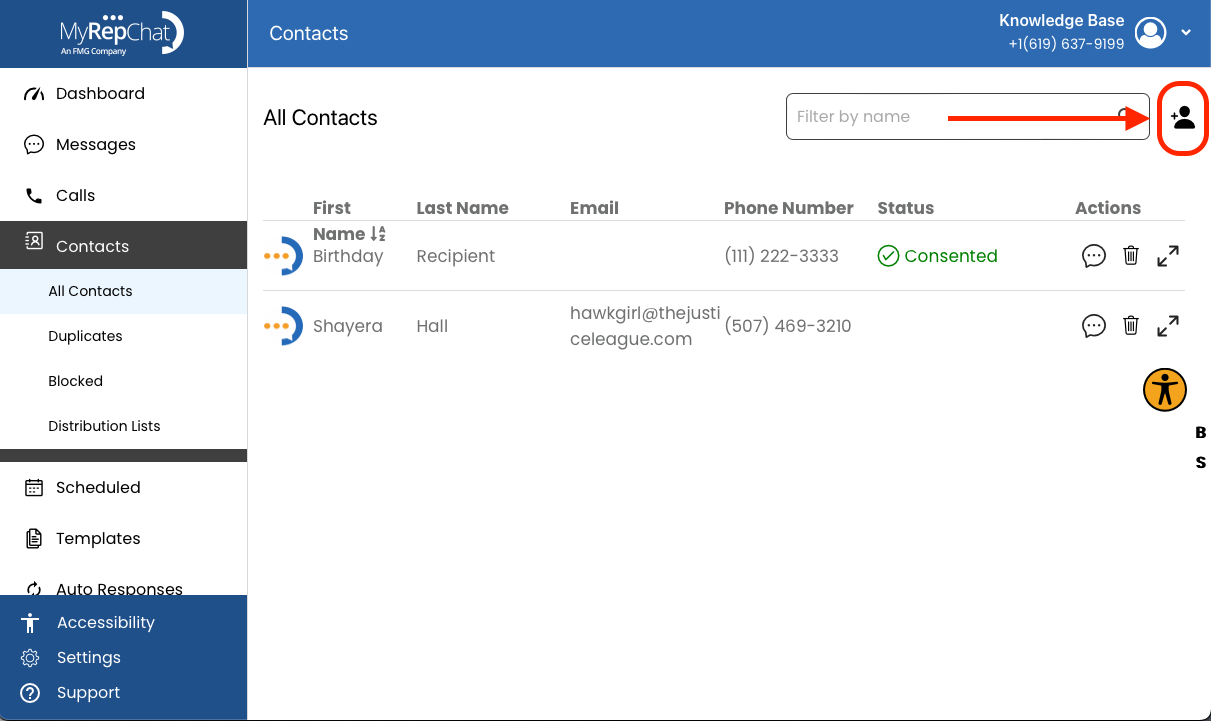Click the Filter by name field

[968, 117]
